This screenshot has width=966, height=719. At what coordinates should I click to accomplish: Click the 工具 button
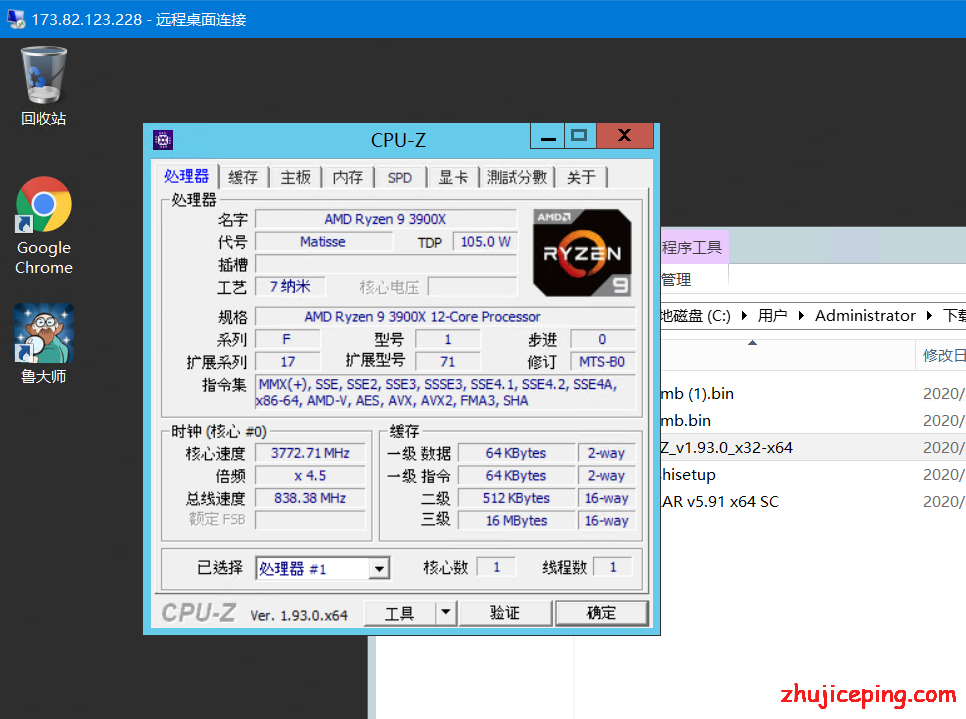click(x=400, y=612)
